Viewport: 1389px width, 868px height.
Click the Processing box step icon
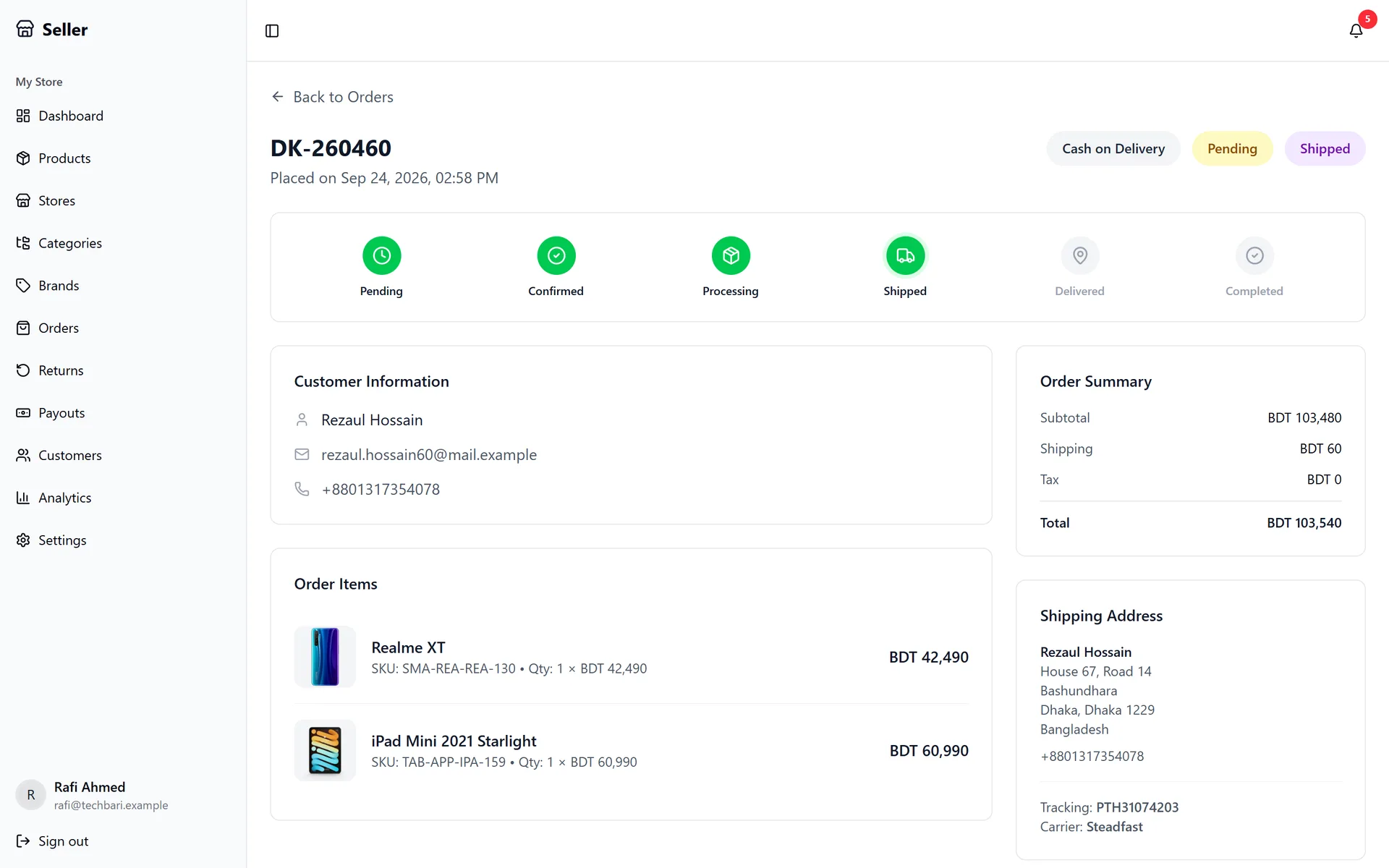(731, 255)
